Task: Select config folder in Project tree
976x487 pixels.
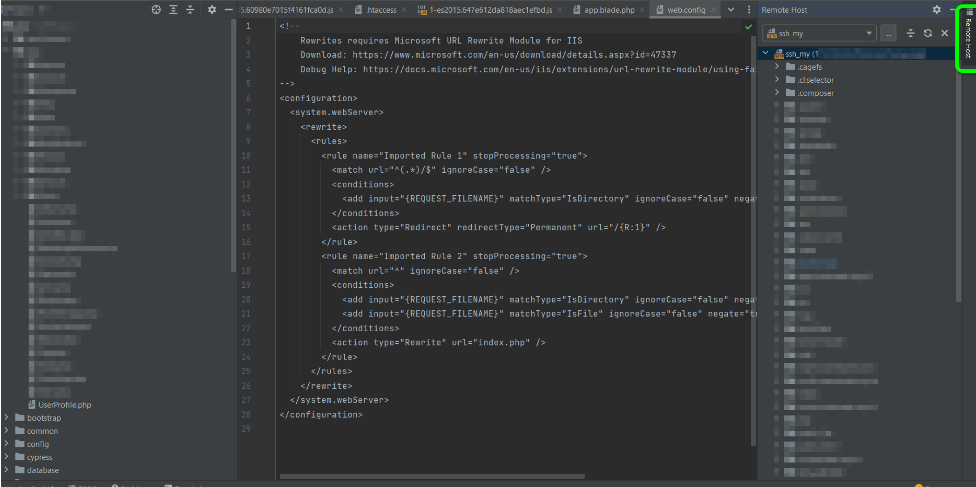Action: [37, 444]
